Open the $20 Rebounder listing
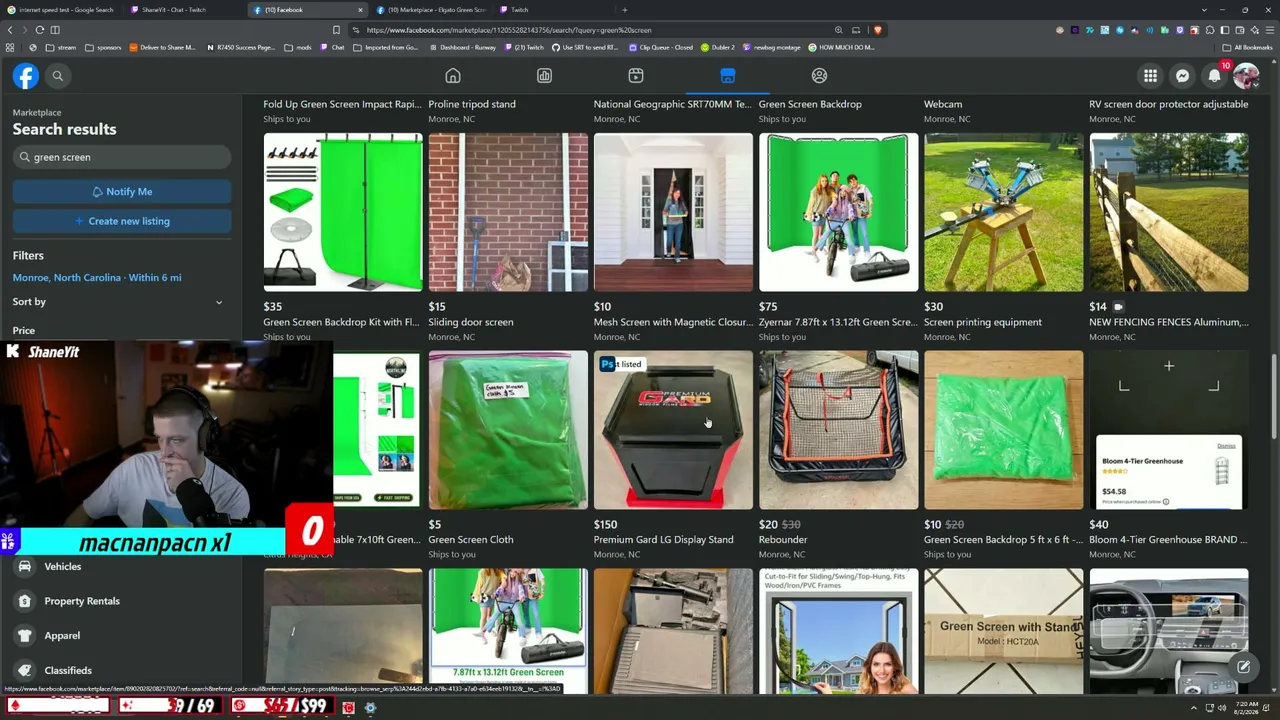 coord(838,455)
